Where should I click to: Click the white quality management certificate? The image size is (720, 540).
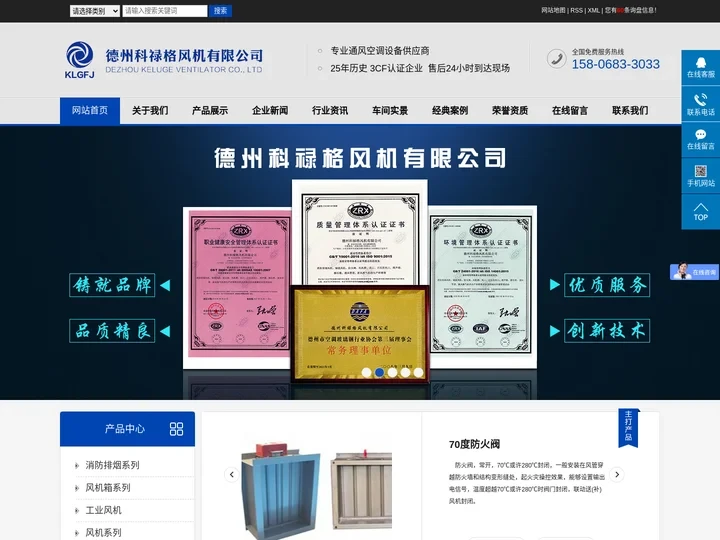pyautogui.click(x=360, y=232)
